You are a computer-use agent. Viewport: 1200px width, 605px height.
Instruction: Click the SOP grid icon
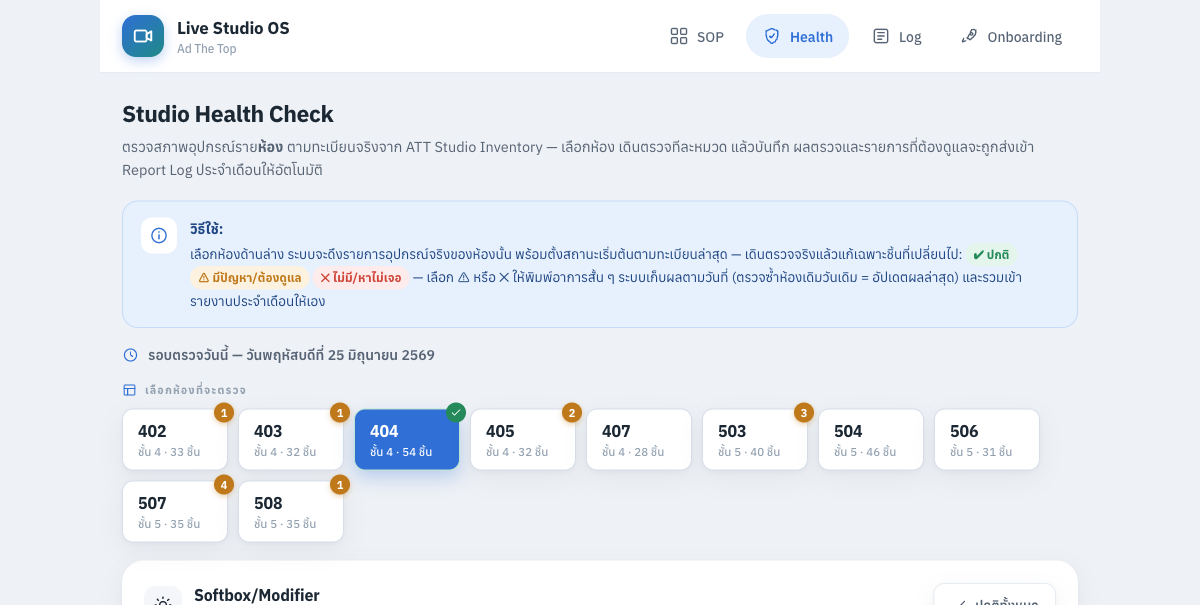pyautogui.click(x=679, y=36)
